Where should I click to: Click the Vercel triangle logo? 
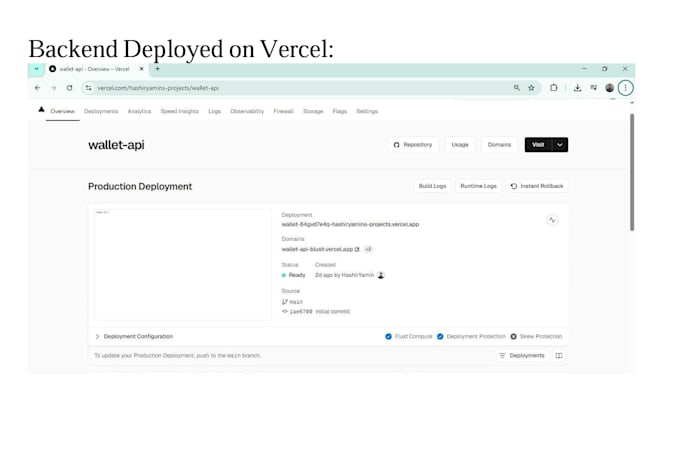[x=41, y=109]
